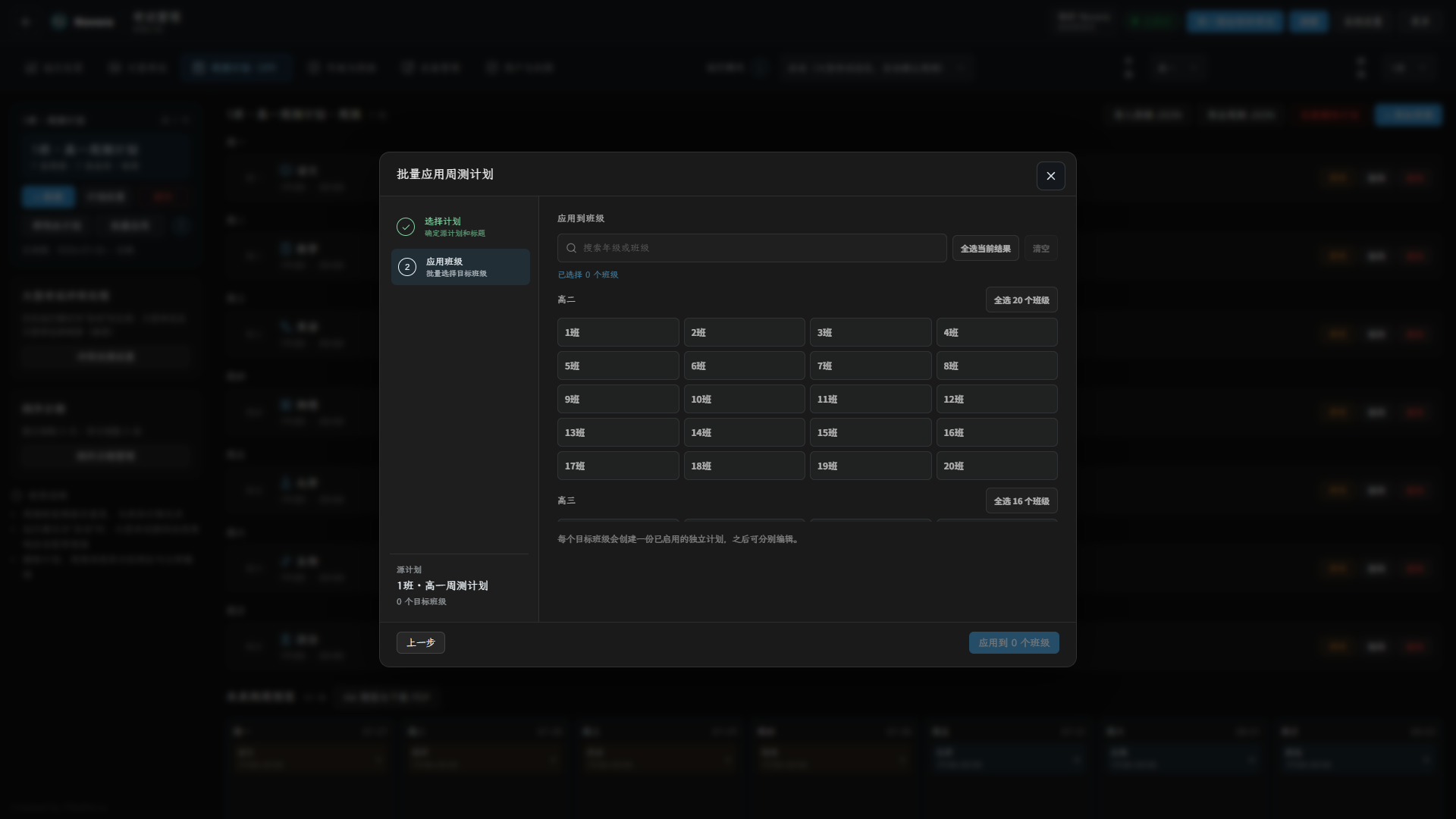Screen dimensions: 1456x819
Task: Toggle class 3班 in 高二
Action: (871, 332)
